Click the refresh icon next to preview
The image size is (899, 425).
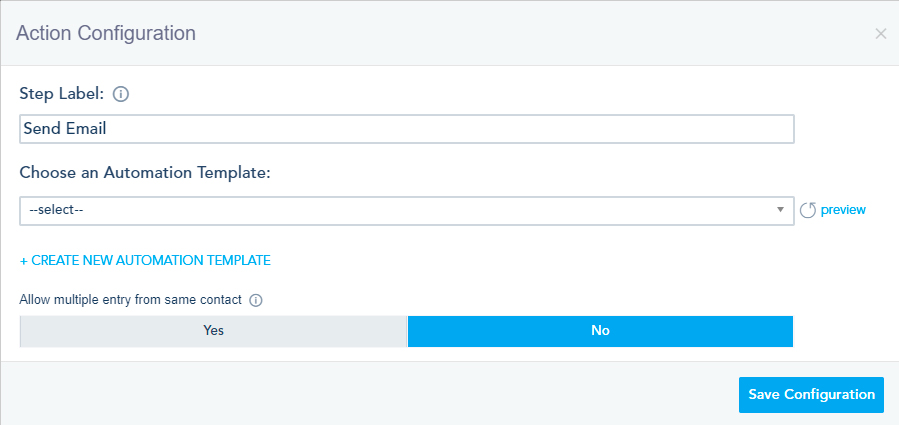coord(808,210)
